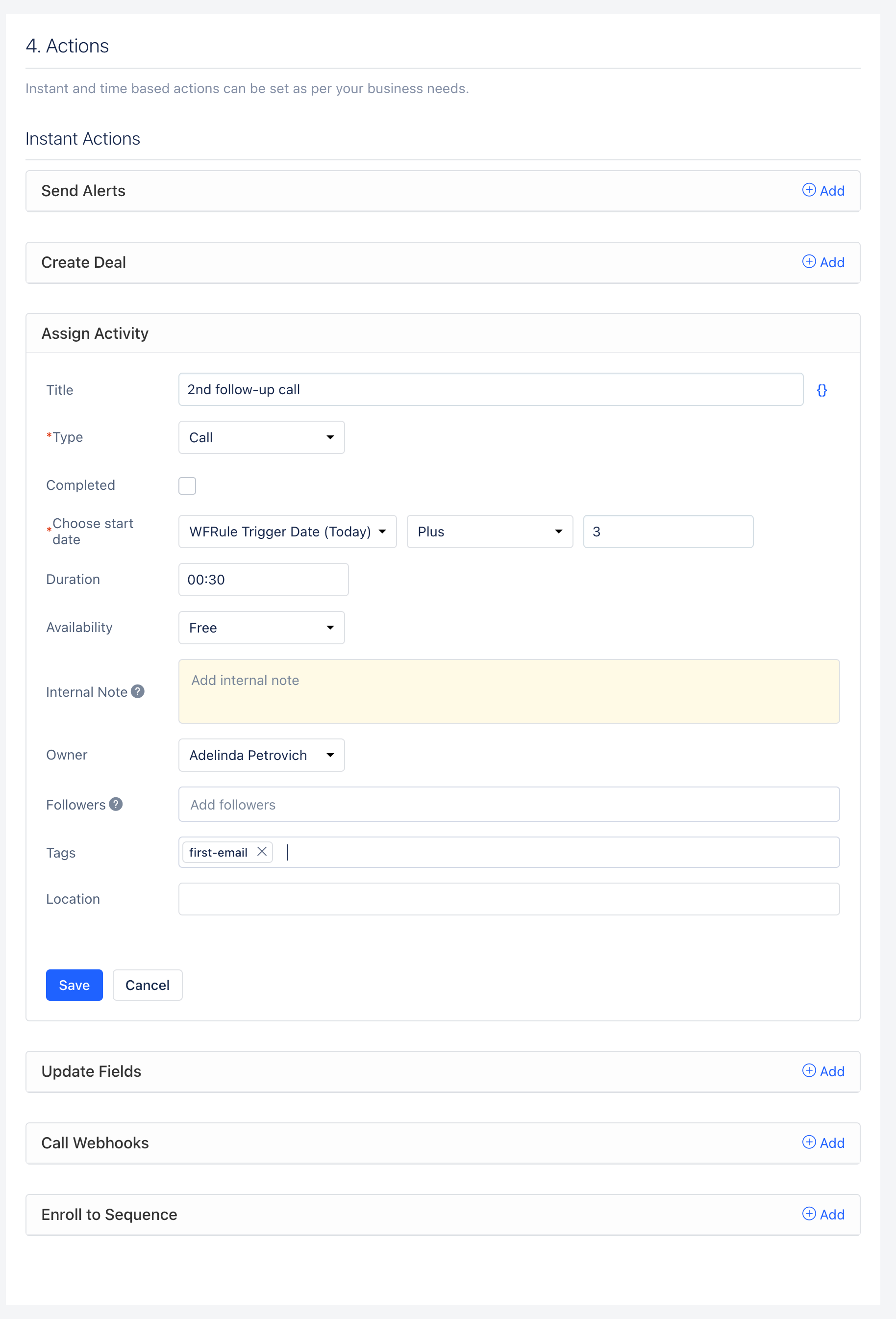
Task: Click the plus icon beside Send Alerts
Action: click(x=809, y=190)
